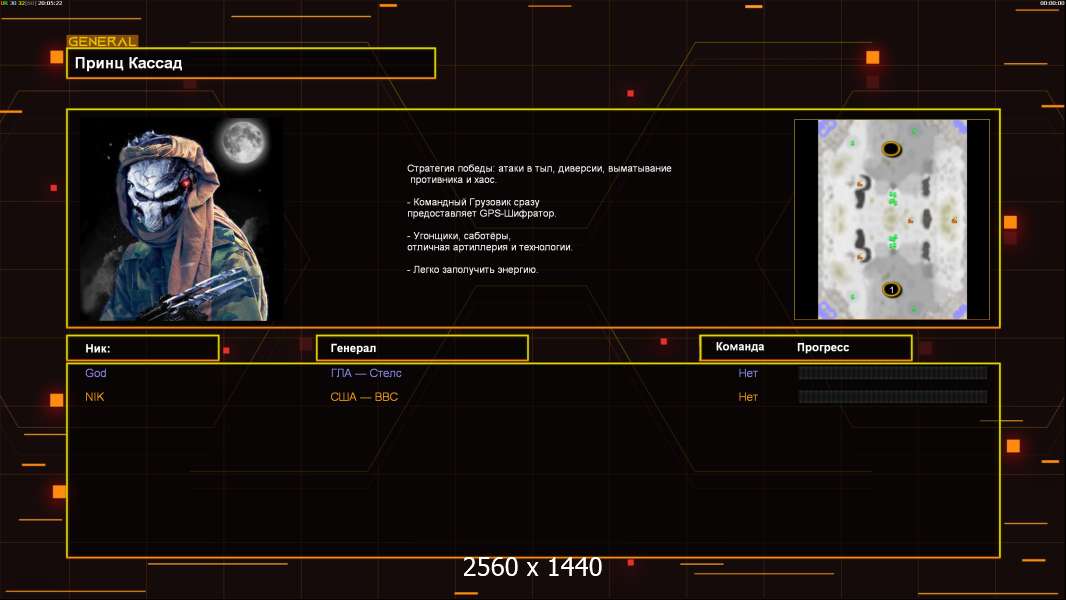Click the empty top start position marker
The image size is (1066, 600).
click(891, 150)
